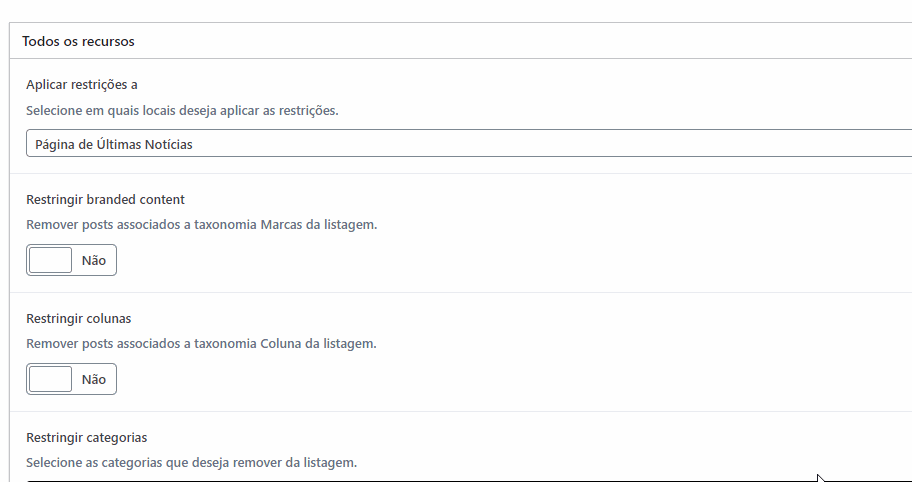This screenshot has width=912, height=482.
Task: Click the 'Restringir colunas' field label
Action: tap(79, 319)
